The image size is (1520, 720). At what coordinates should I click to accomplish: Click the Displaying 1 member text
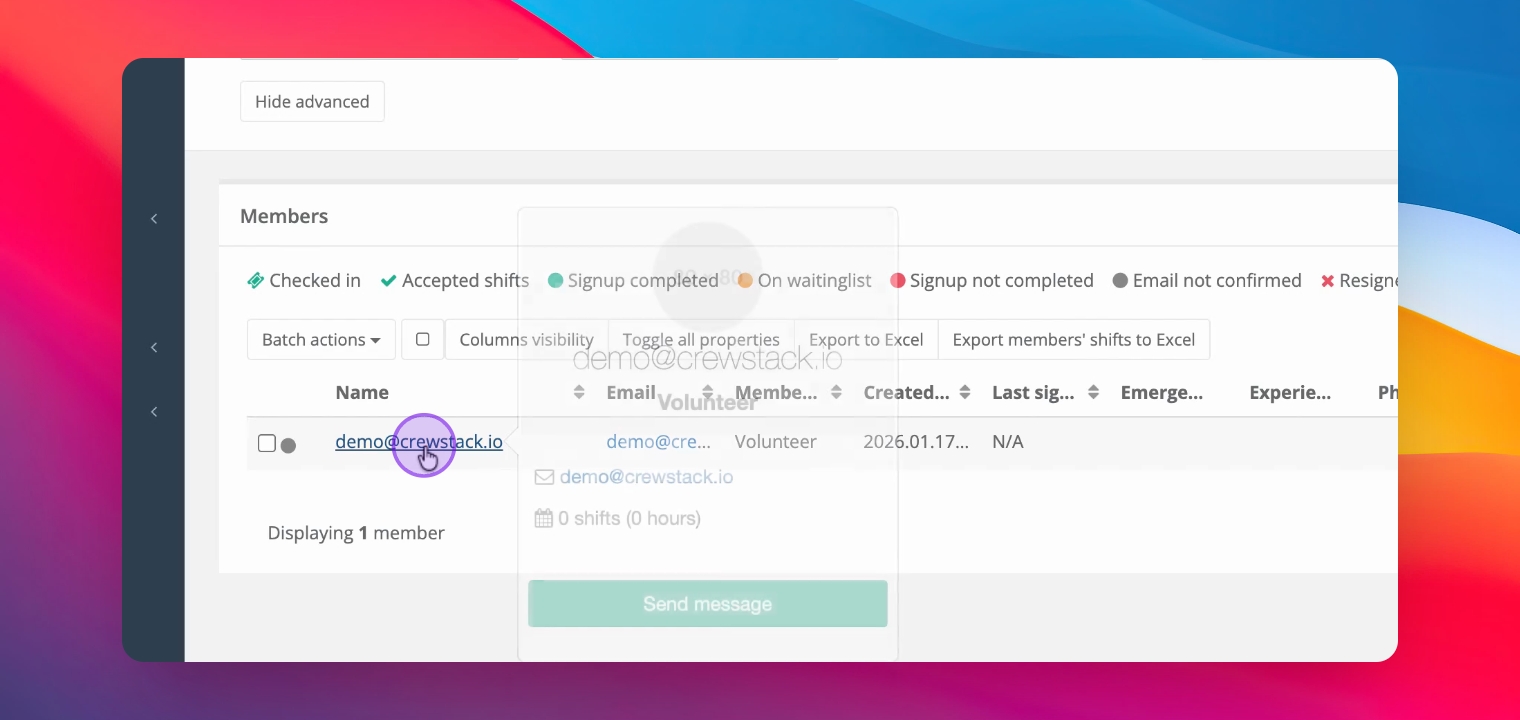(x=356, y=533)
